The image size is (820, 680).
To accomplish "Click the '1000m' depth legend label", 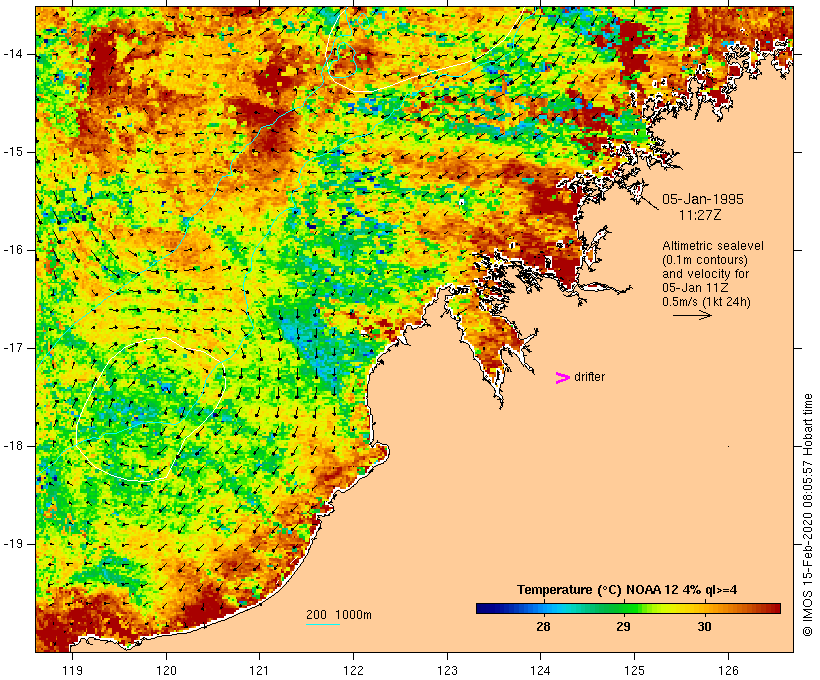I will [x=354, y=615].
